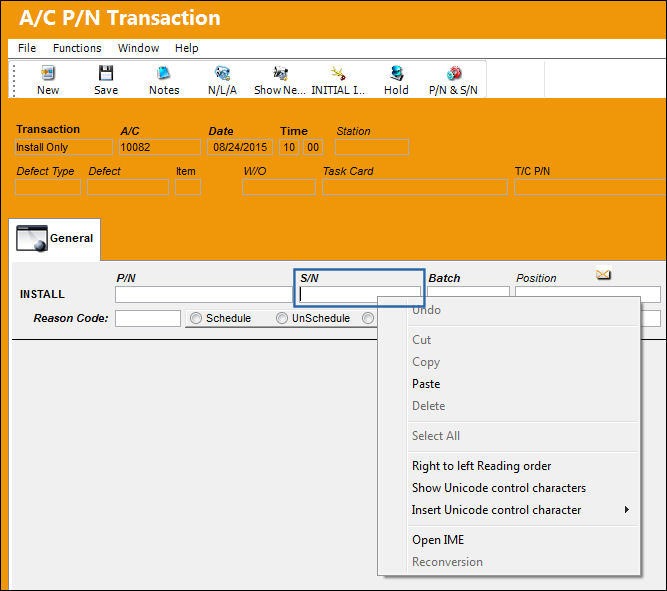Click the Hold toolbar icon
Image resolution: width=667 pixels, height=591 pixels.
[x=396, y=73]
